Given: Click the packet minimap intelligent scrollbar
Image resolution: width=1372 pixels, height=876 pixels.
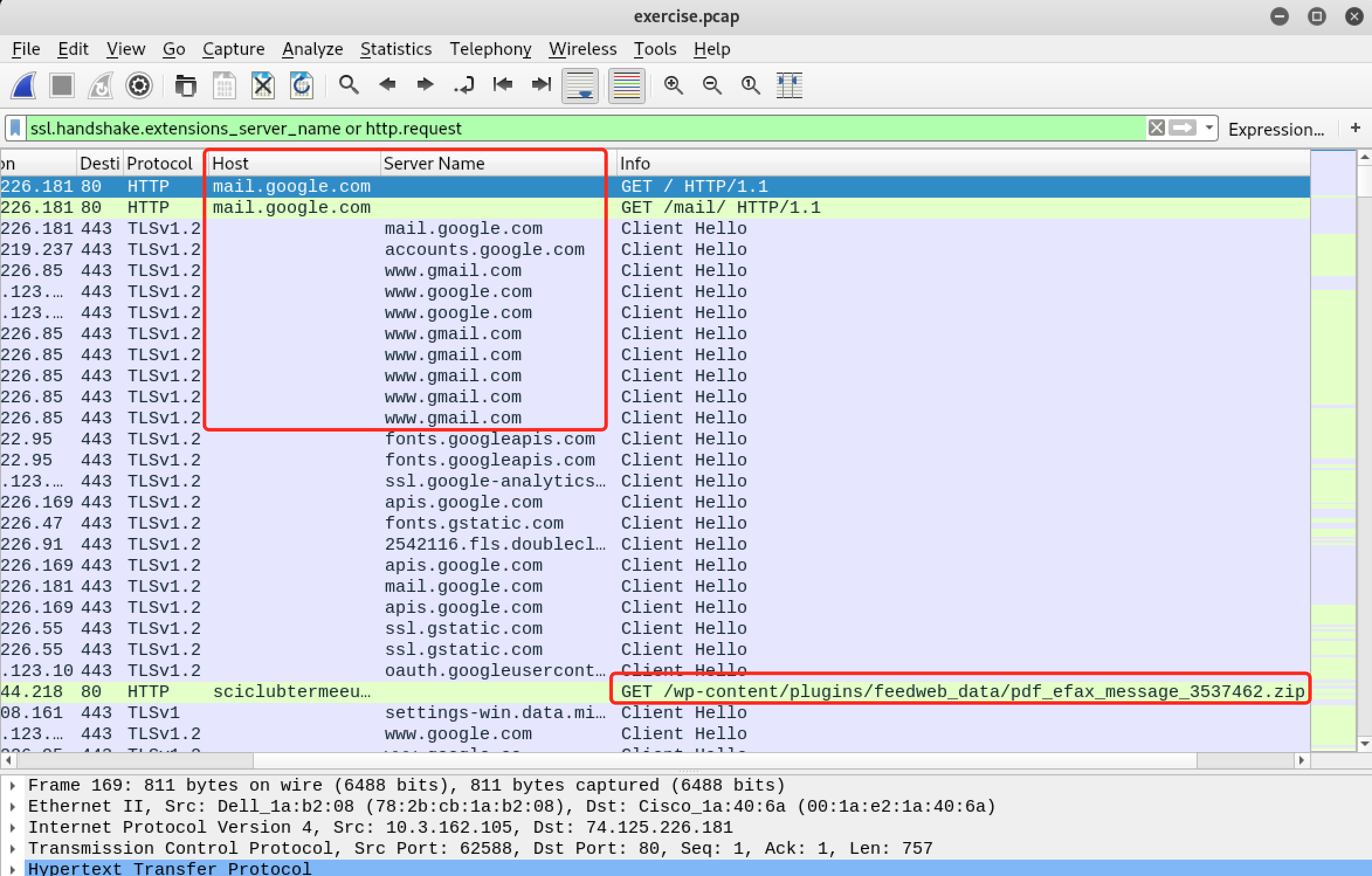Looking at the screenshot, I should [1333, 450].
